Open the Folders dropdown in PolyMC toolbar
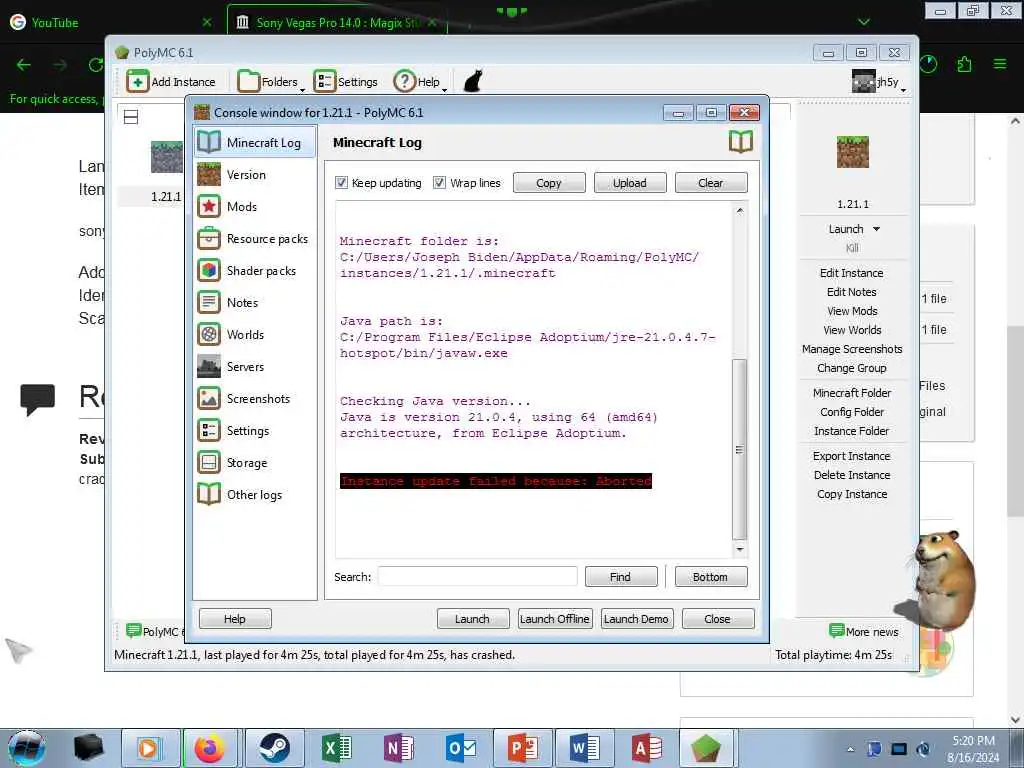The width and height of the screenshot is (1024, 768). coord(270,82)
